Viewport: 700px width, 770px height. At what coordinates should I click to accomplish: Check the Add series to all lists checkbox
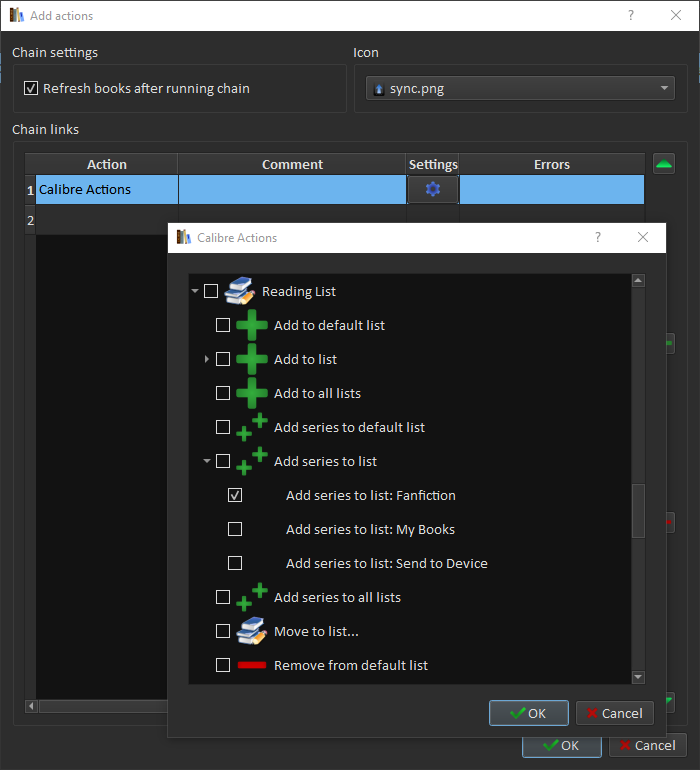click(x=223, y=597)
